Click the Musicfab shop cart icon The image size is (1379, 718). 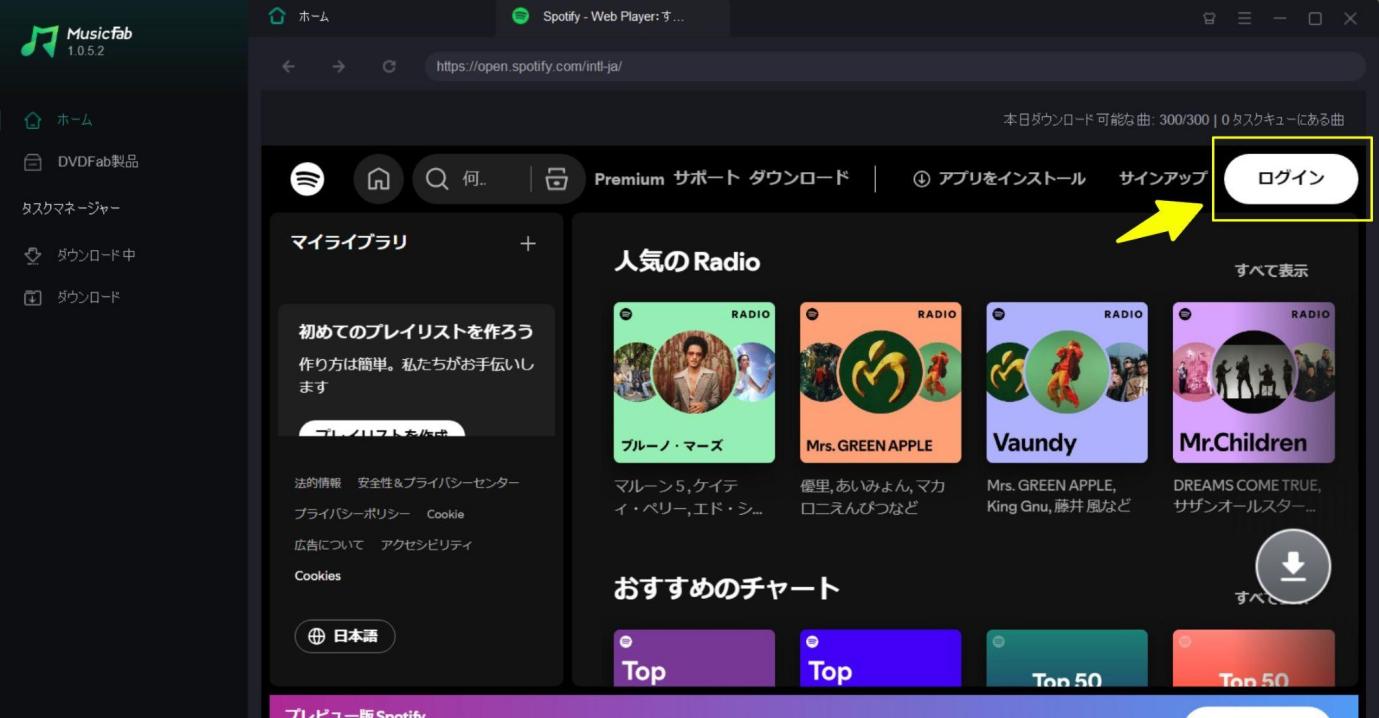point(1209,18)
